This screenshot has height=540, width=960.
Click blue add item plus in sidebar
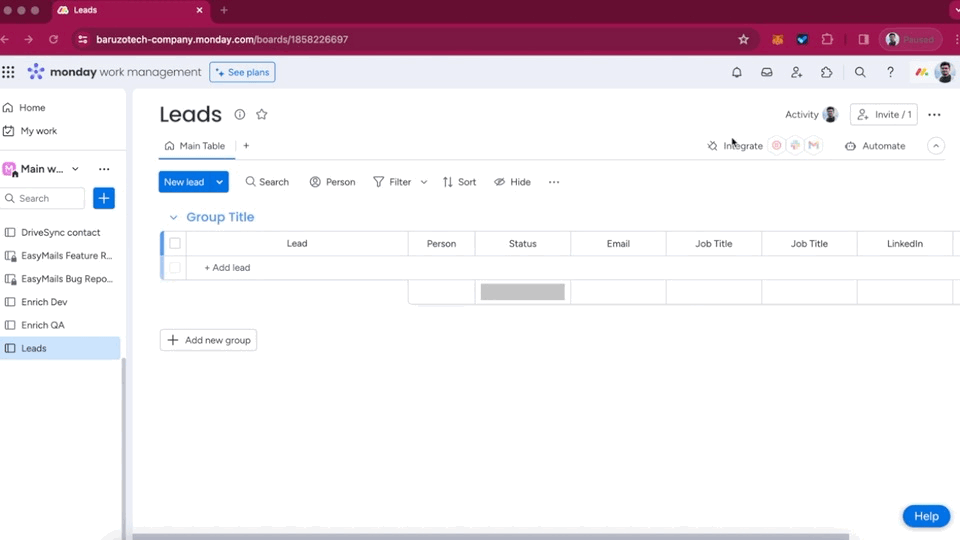click(103, 198)
